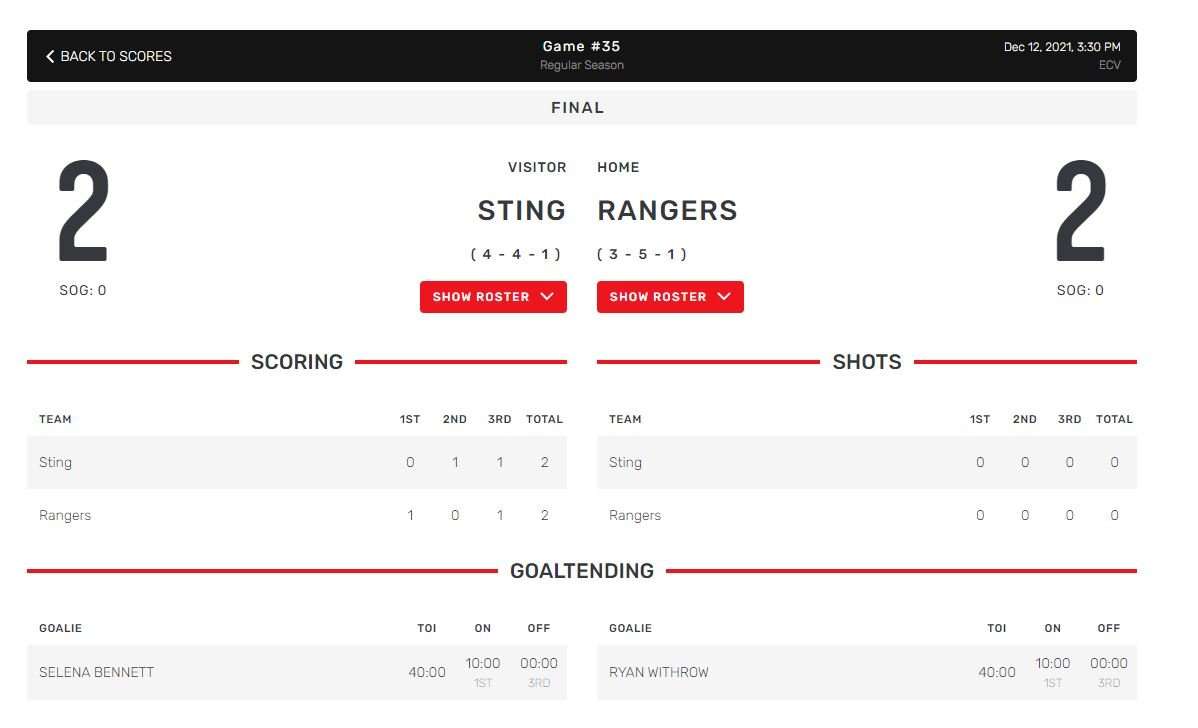Click the back chevron arrow icon

(x=50, y=57)
